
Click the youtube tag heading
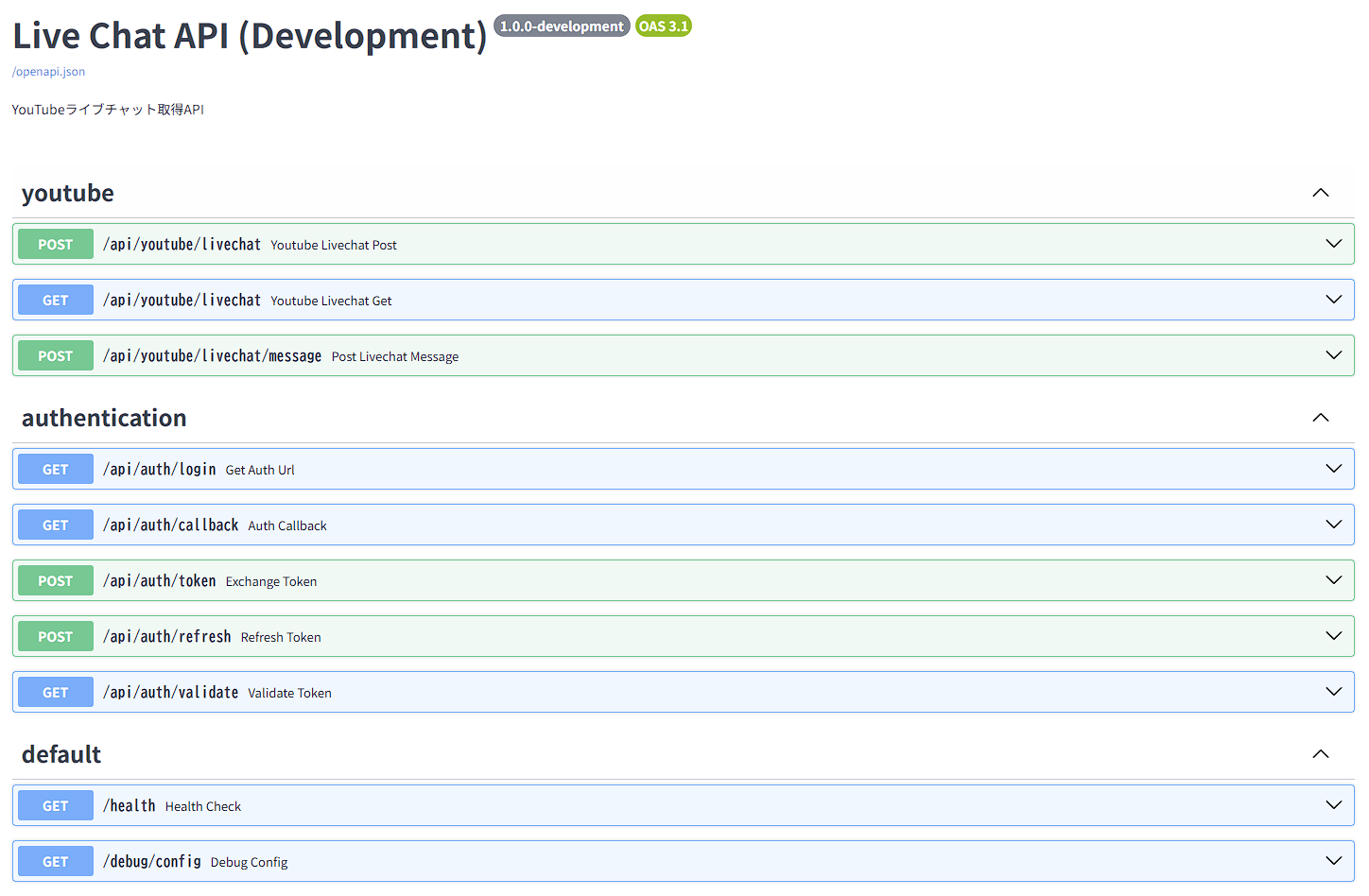[x=68, y=193]
